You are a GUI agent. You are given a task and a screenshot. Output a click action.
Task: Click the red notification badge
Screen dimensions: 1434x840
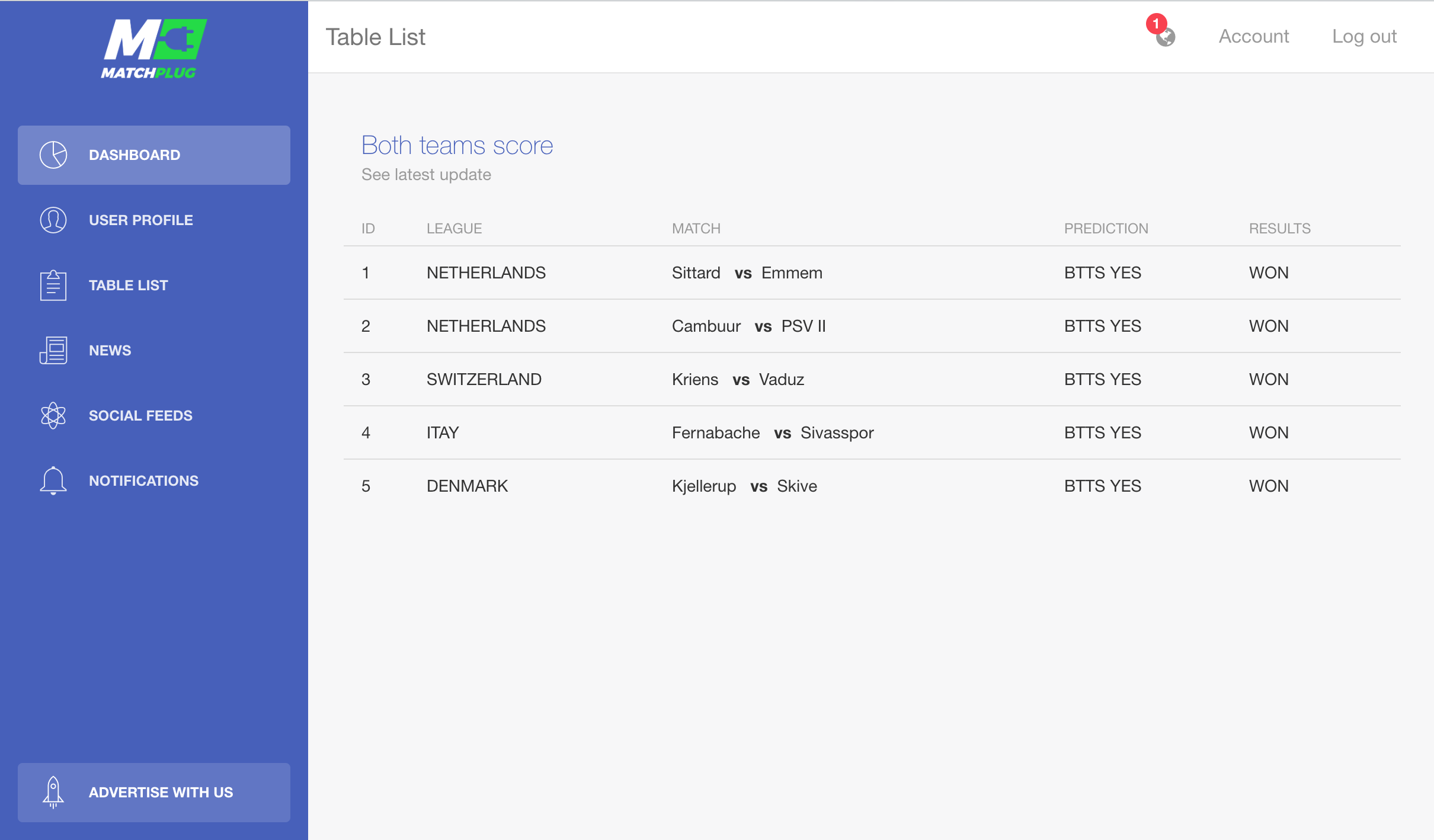tap(1155, 24)
